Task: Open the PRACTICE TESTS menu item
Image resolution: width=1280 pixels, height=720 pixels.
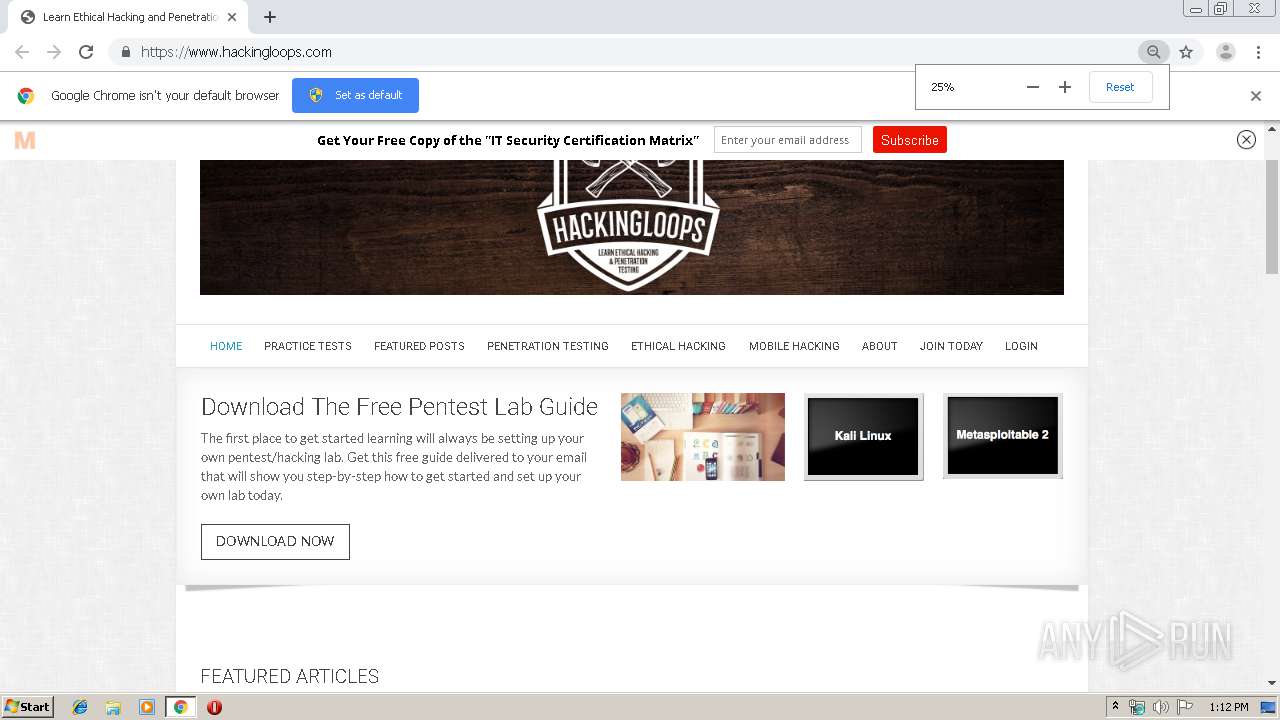Action: (x=308, y=346)
